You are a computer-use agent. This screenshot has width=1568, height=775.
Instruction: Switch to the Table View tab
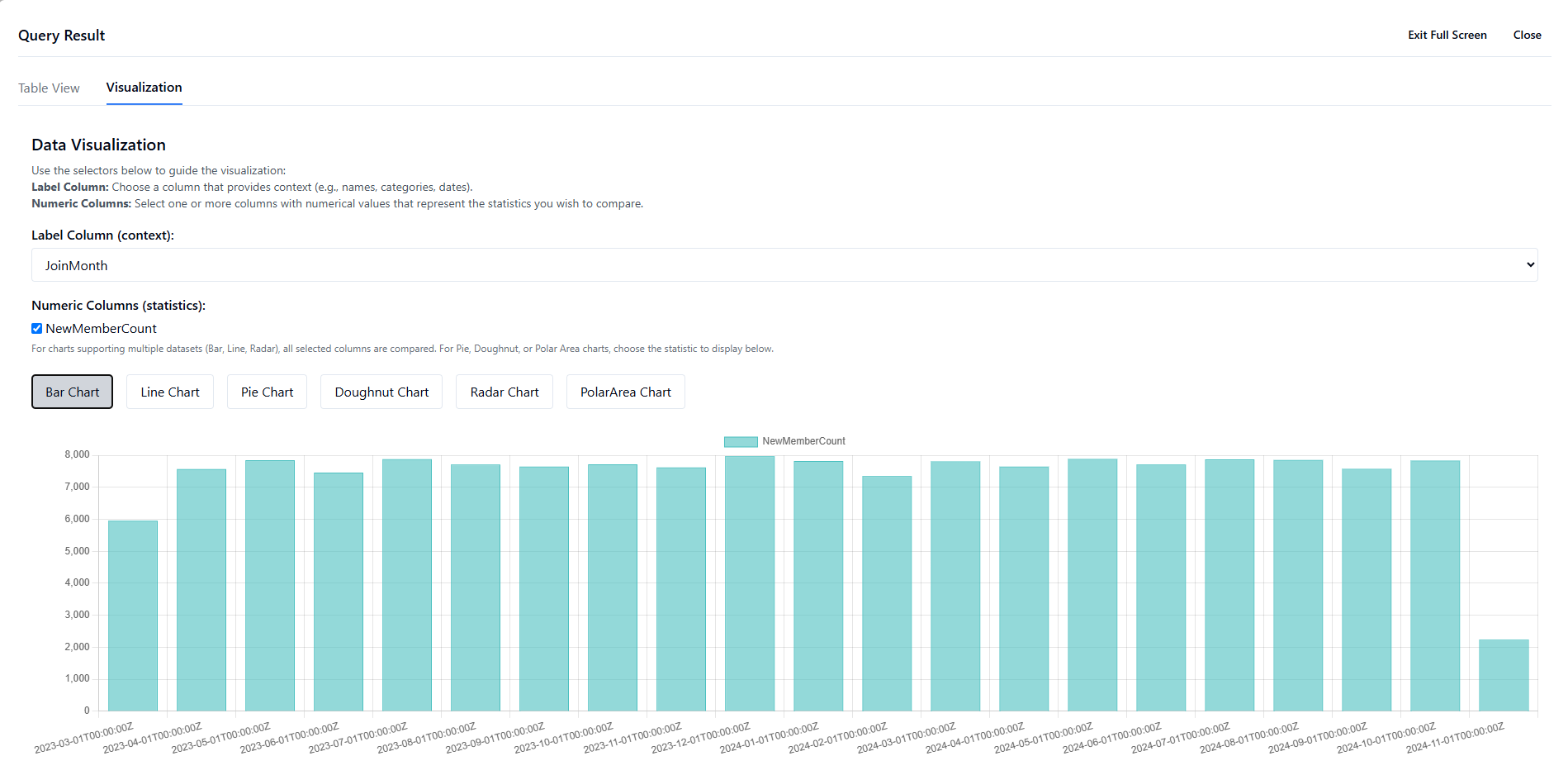49,88
